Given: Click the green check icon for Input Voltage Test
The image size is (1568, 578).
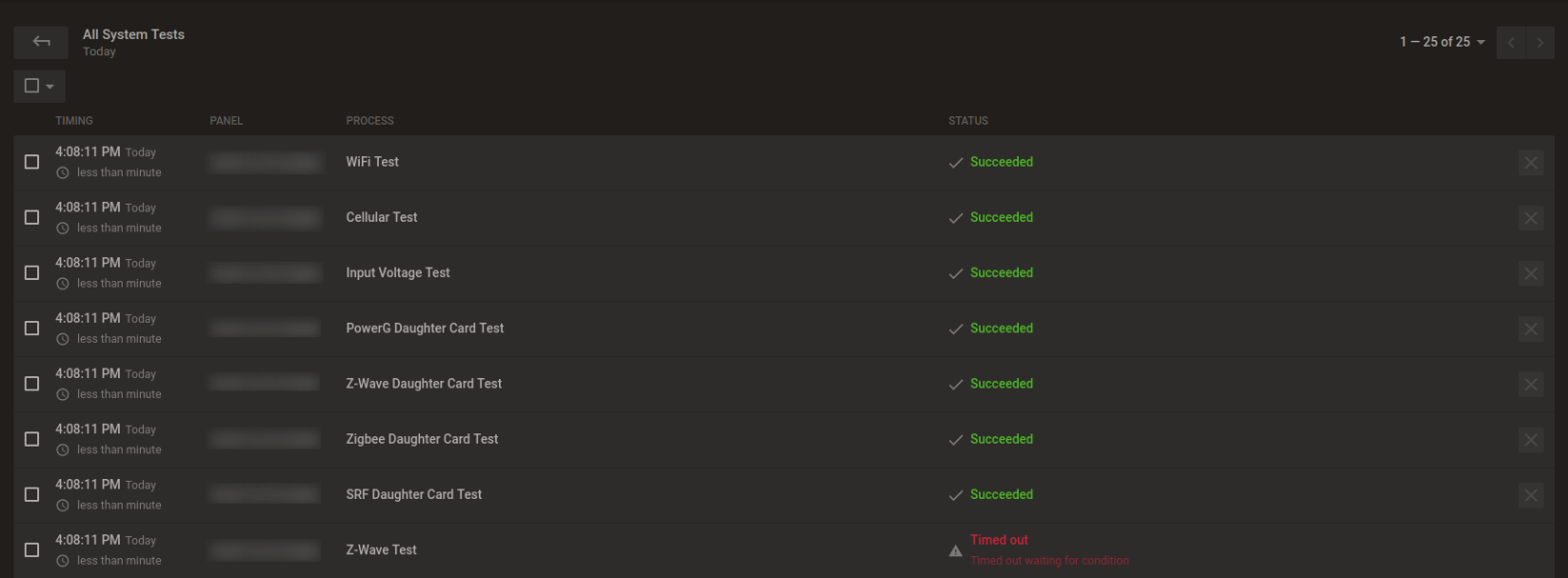Looking at the screenshot, I should tap(955, 273).
